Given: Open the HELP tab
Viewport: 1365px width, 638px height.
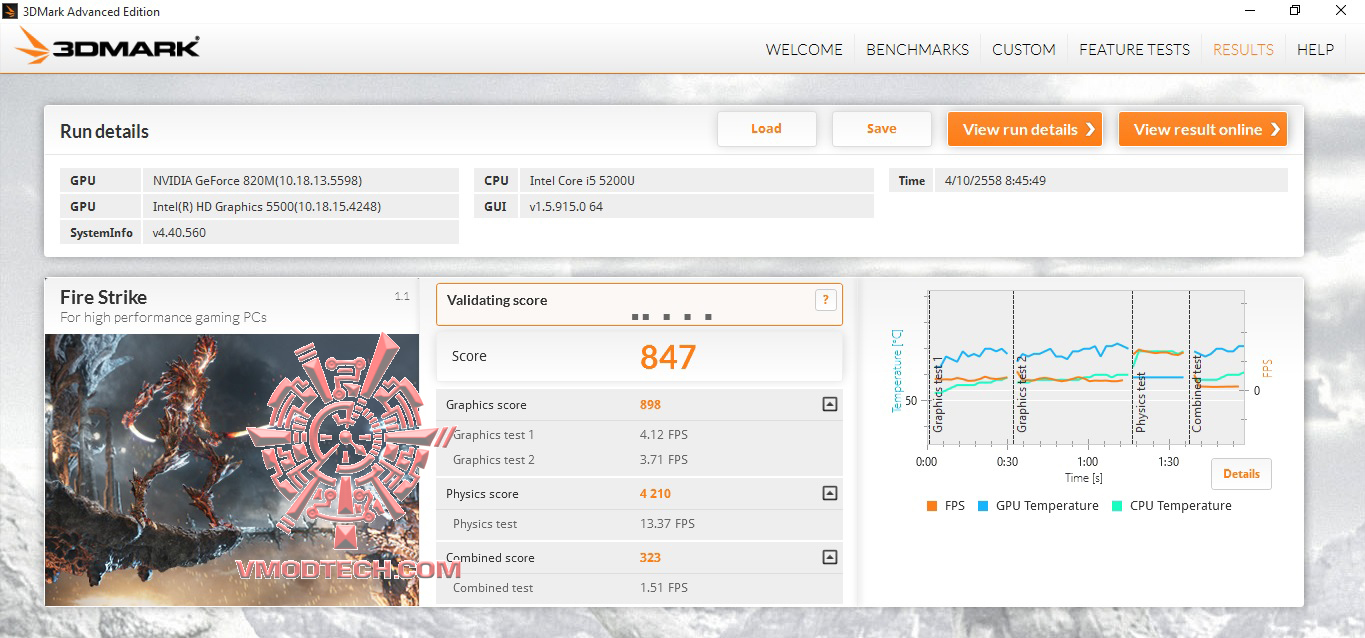Looking at the screenshot, I should tap(1315, 49).
